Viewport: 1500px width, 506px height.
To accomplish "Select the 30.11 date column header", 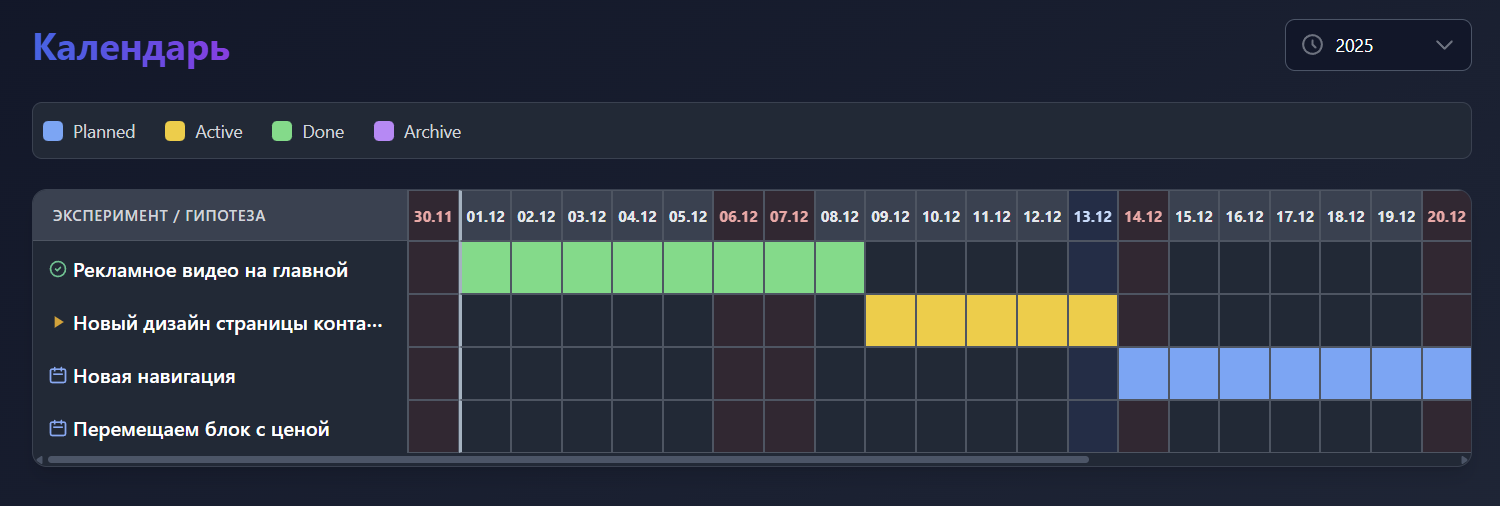I will pyautogui.click(x=433, y=216).
